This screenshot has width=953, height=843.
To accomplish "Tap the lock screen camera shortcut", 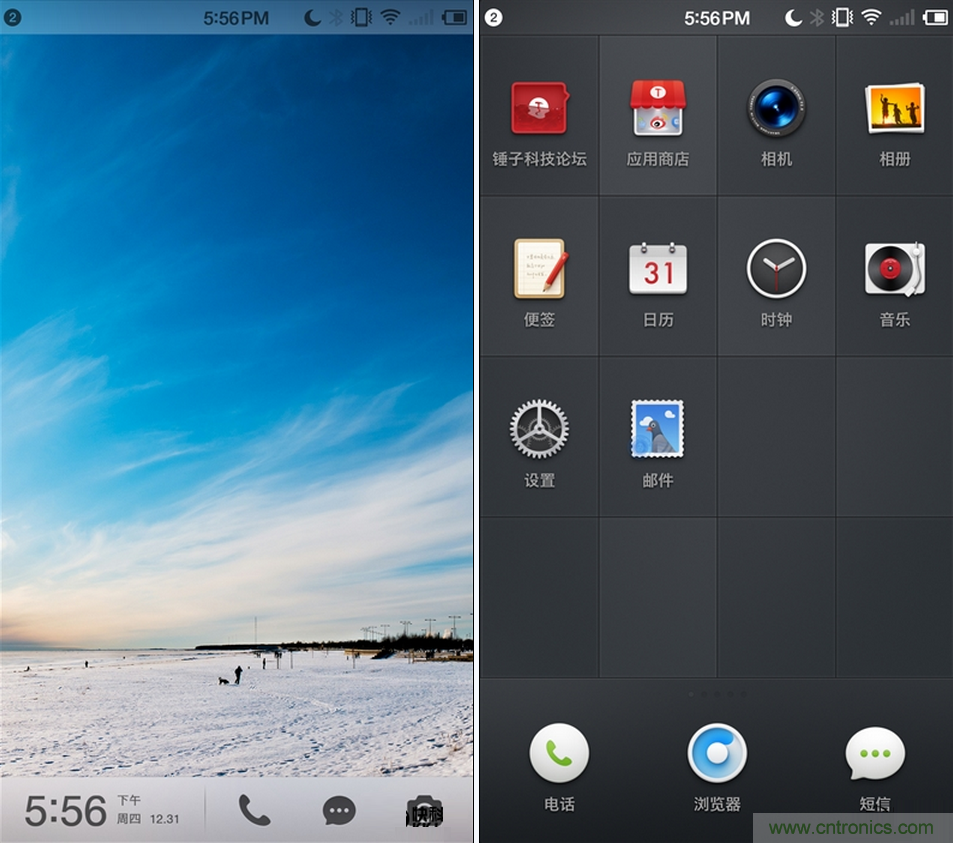I will click(x=424, y=812).
